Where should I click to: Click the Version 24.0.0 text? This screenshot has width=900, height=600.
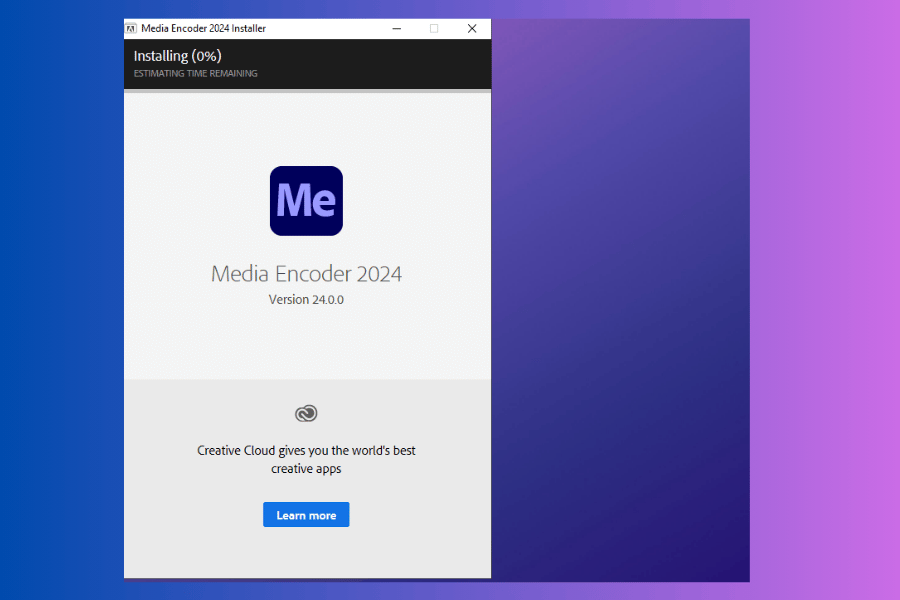(306, 300)
